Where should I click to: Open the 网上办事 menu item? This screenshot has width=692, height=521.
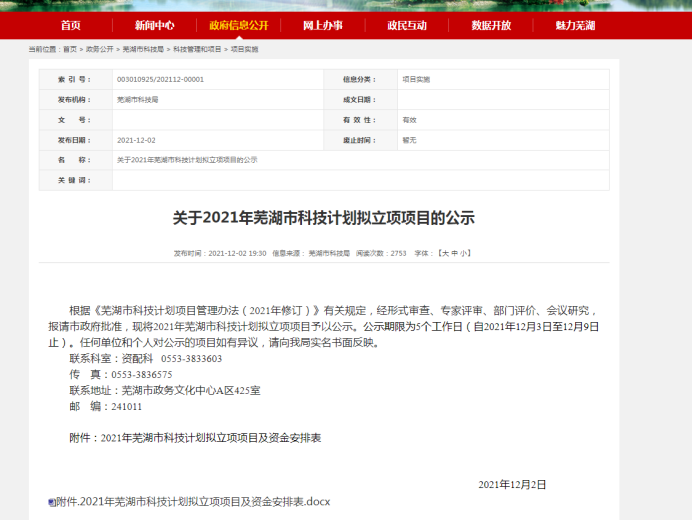[322, 25]
